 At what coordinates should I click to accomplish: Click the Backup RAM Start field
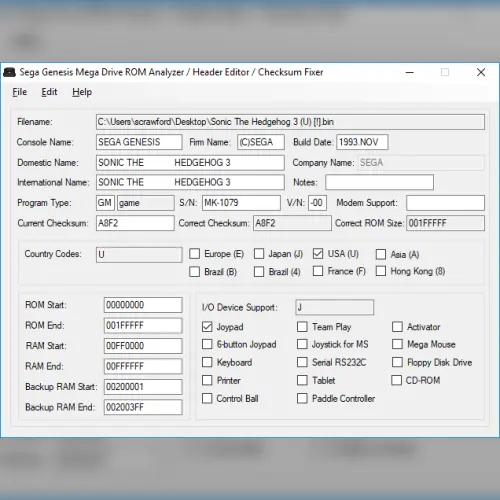[x=143, y=387]
